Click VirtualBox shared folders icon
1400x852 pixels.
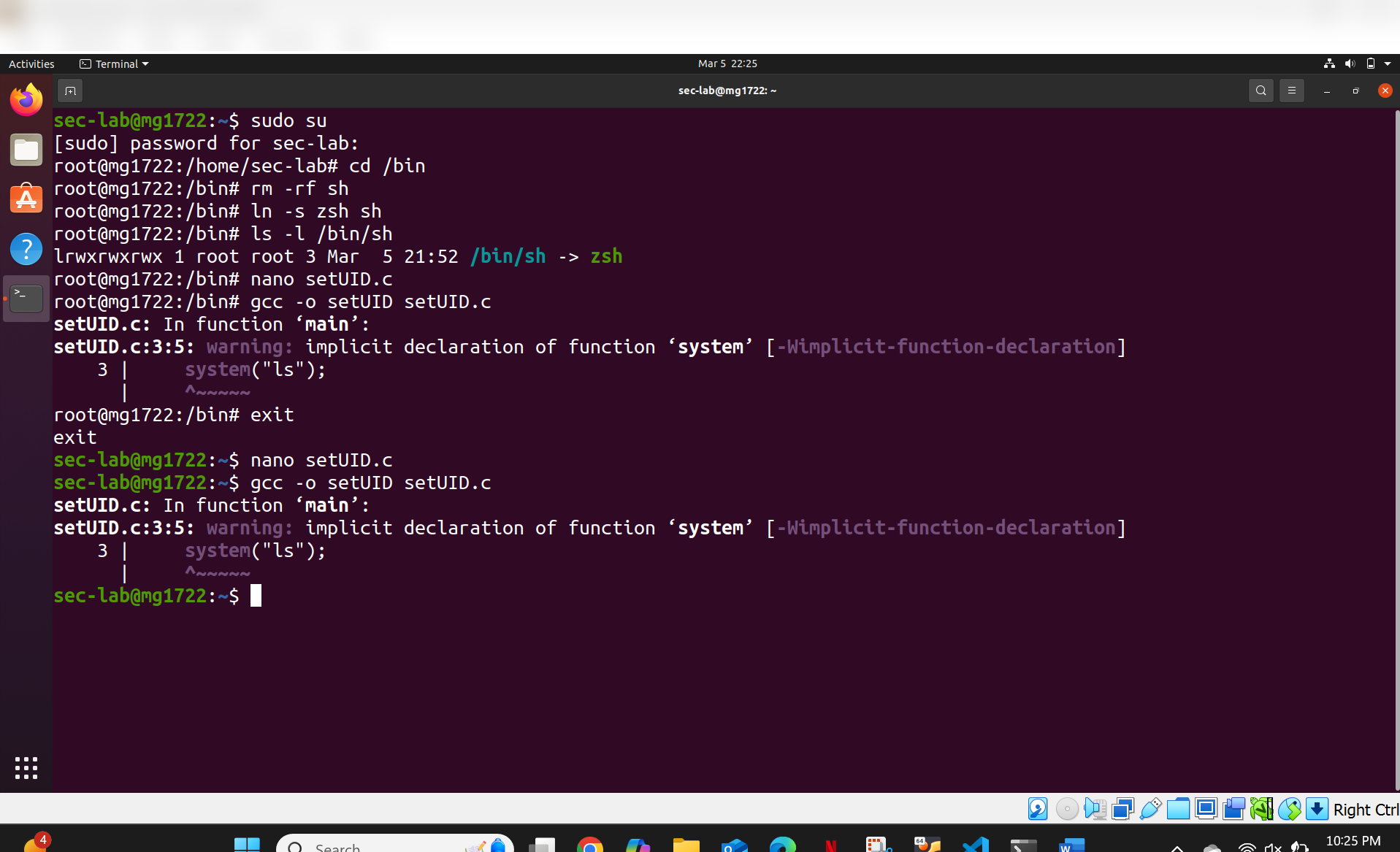[x=1178, y=809]
